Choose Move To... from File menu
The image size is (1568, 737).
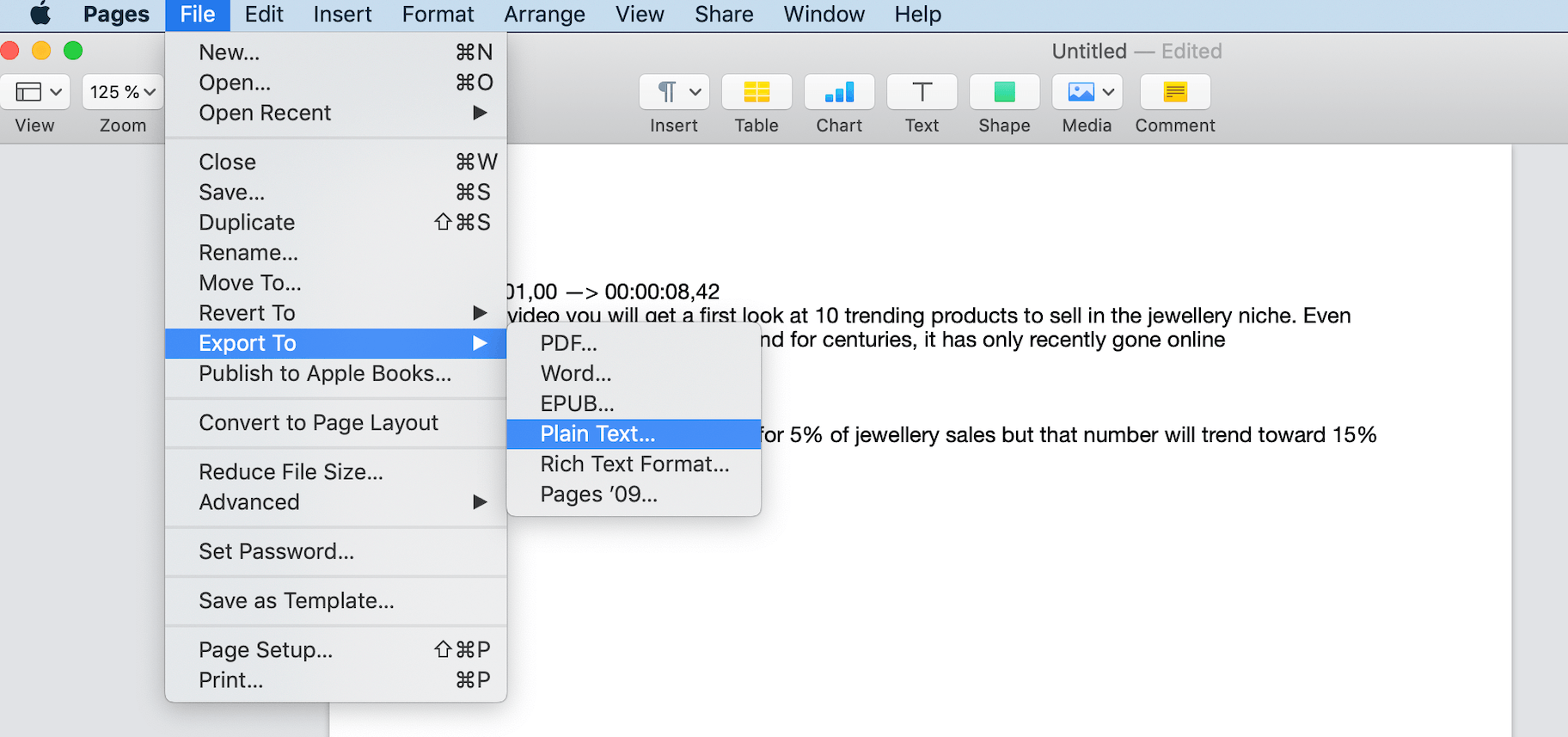335,283
